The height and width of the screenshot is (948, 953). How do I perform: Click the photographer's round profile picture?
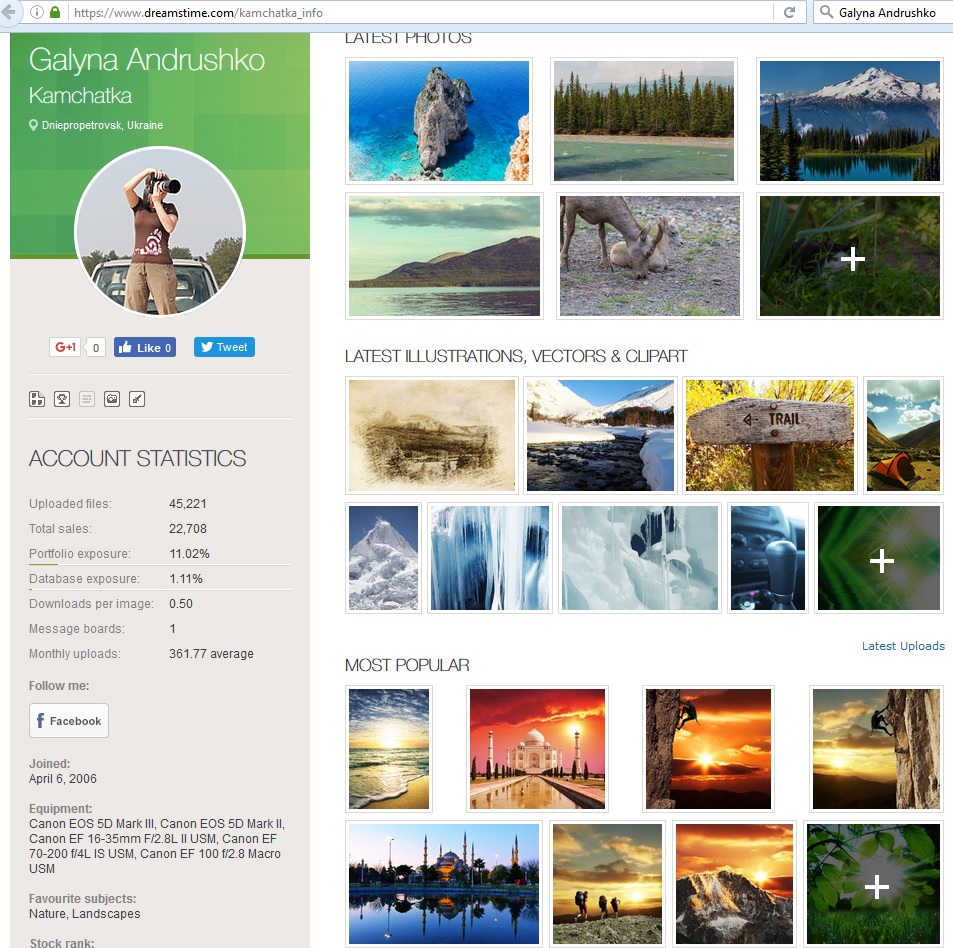(160, 232)
